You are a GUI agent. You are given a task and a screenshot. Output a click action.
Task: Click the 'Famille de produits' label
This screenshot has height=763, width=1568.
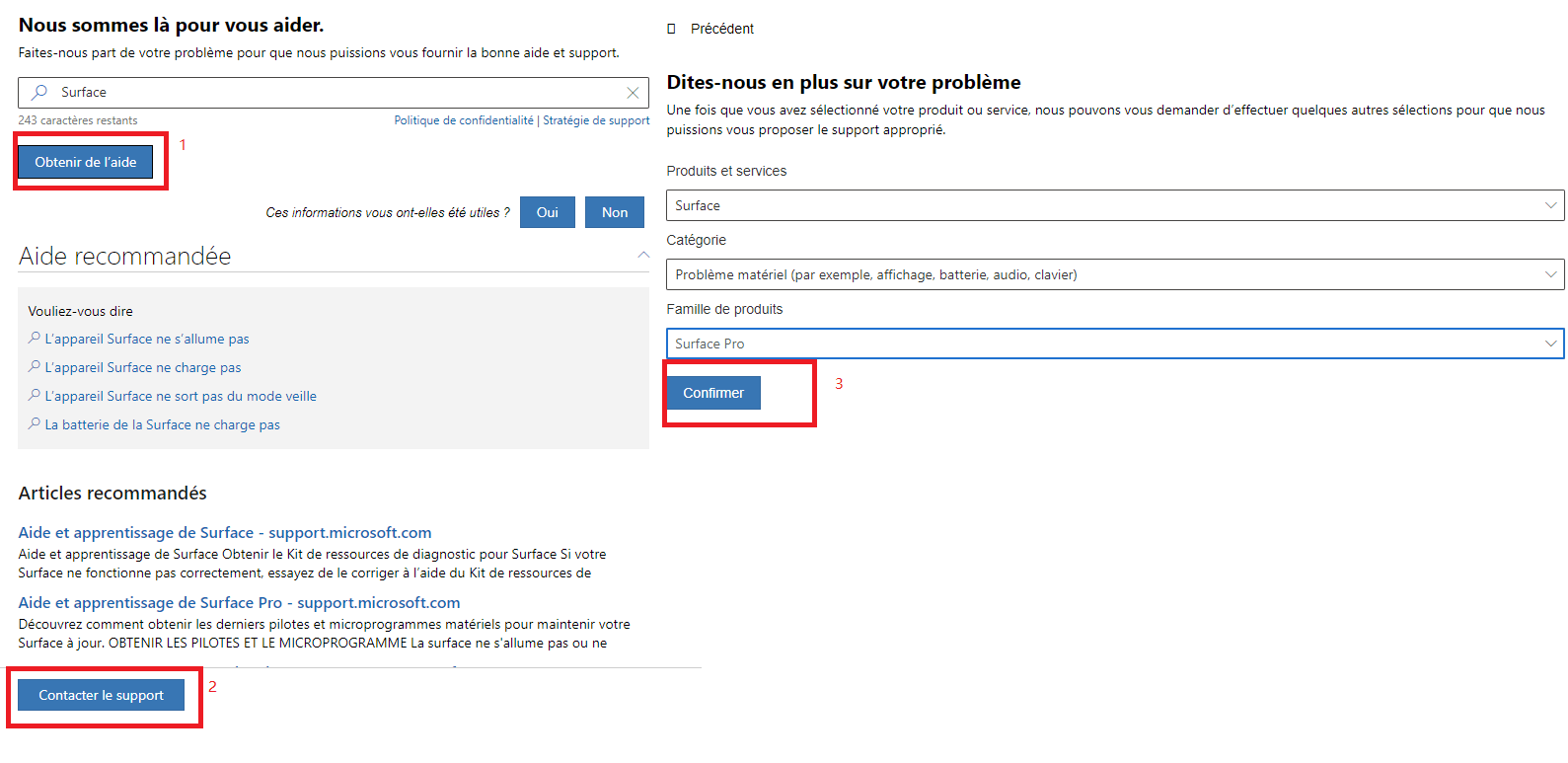(x=724, y=309)
